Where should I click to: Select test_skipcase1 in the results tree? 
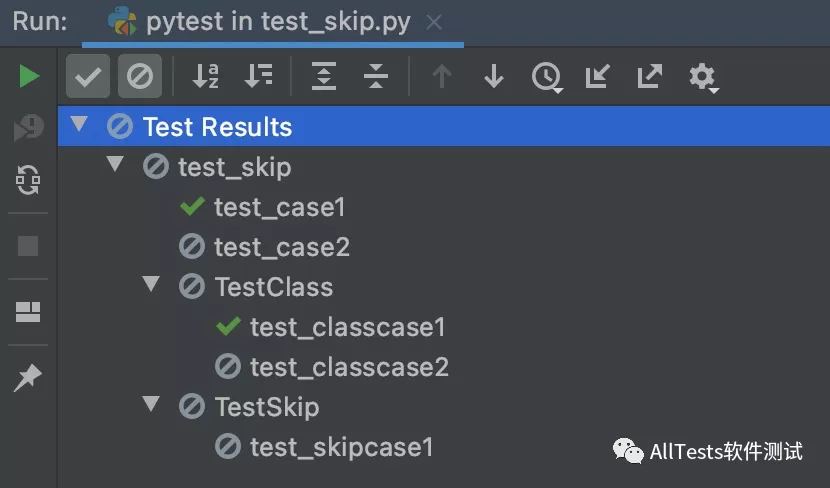[341, 447]
